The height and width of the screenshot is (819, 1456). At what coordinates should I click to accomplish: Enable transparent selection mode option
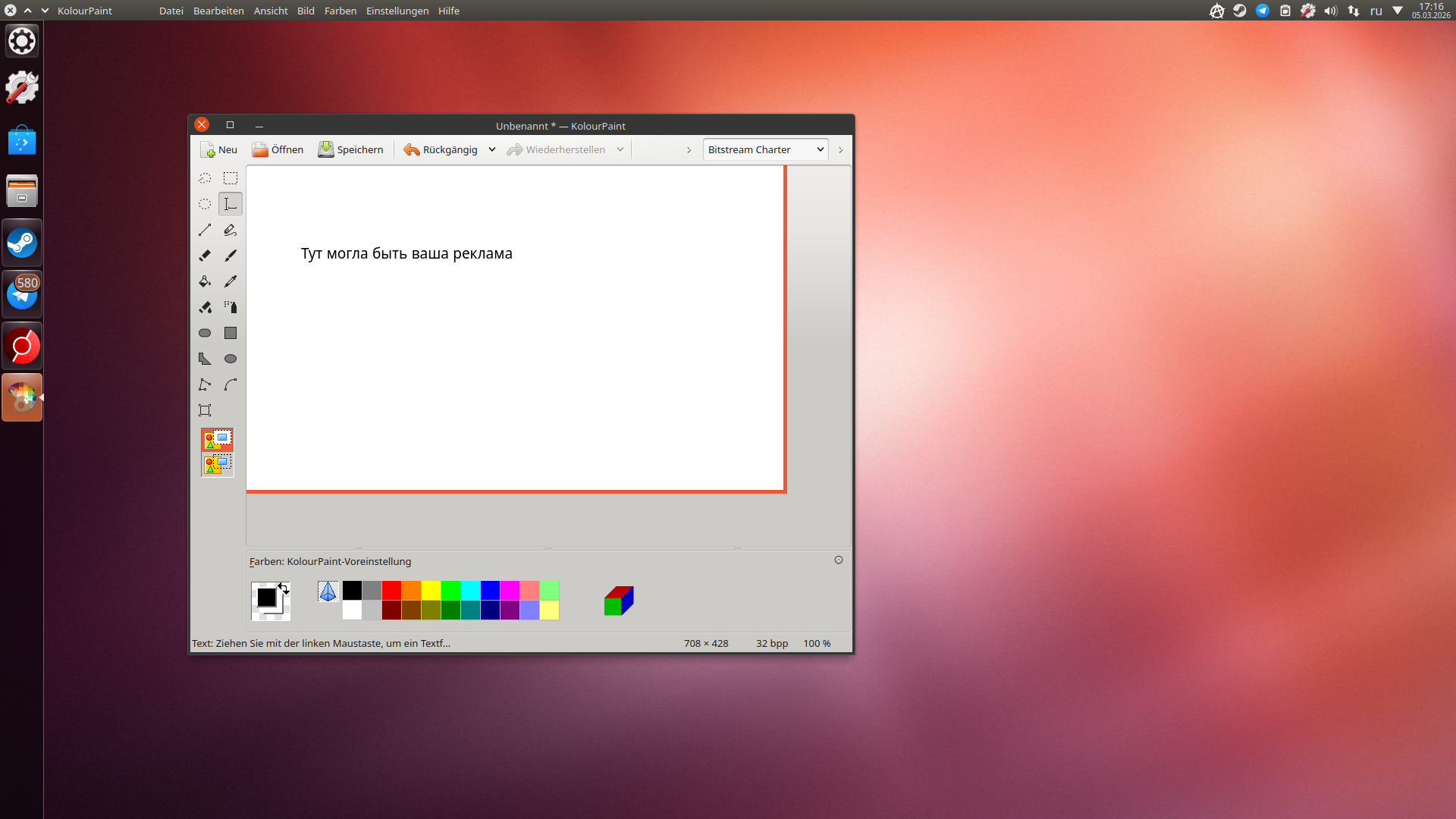click(218, 464)
